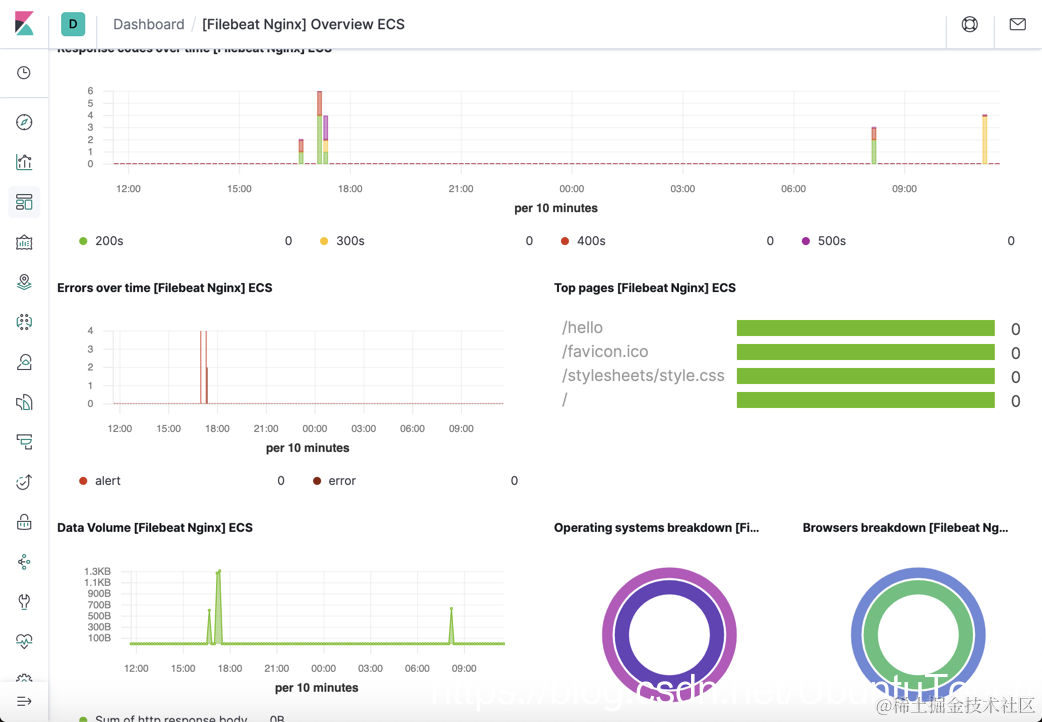1042x722 pixels.
Task: Click the 500s purple legend dot
Action: [806, 241]
